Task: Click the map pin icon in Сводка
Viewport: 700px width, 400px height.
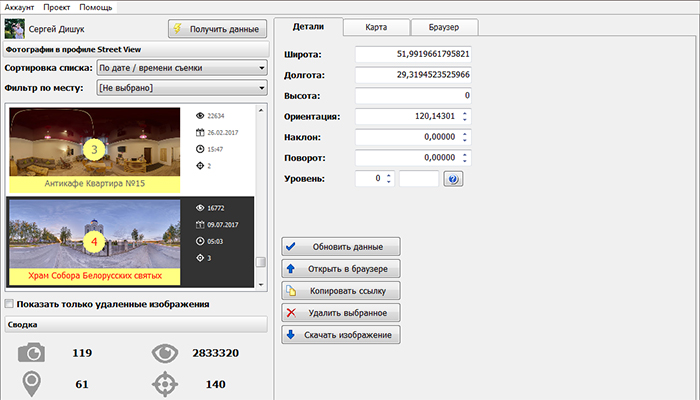Action: [x=34, y=383]
